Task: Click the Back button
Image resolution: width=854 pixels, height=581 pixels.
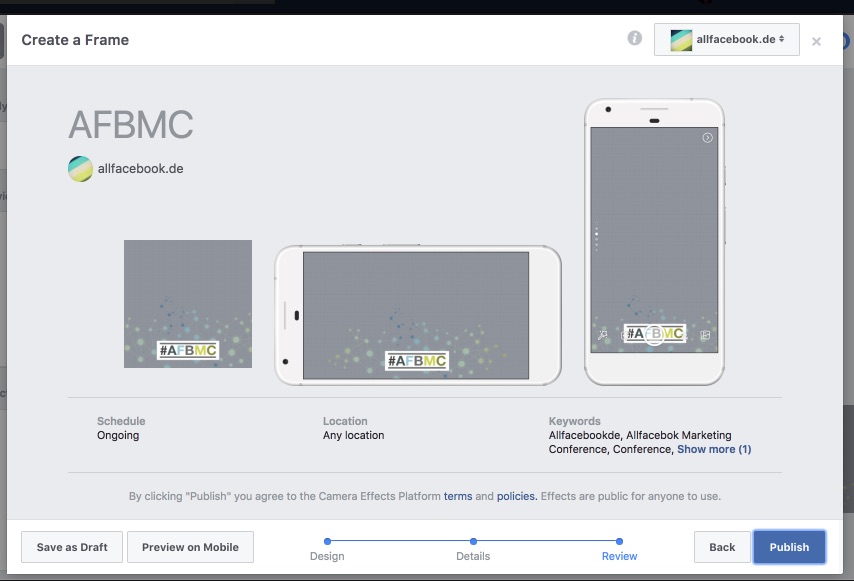Action: [x=722, y=547]
